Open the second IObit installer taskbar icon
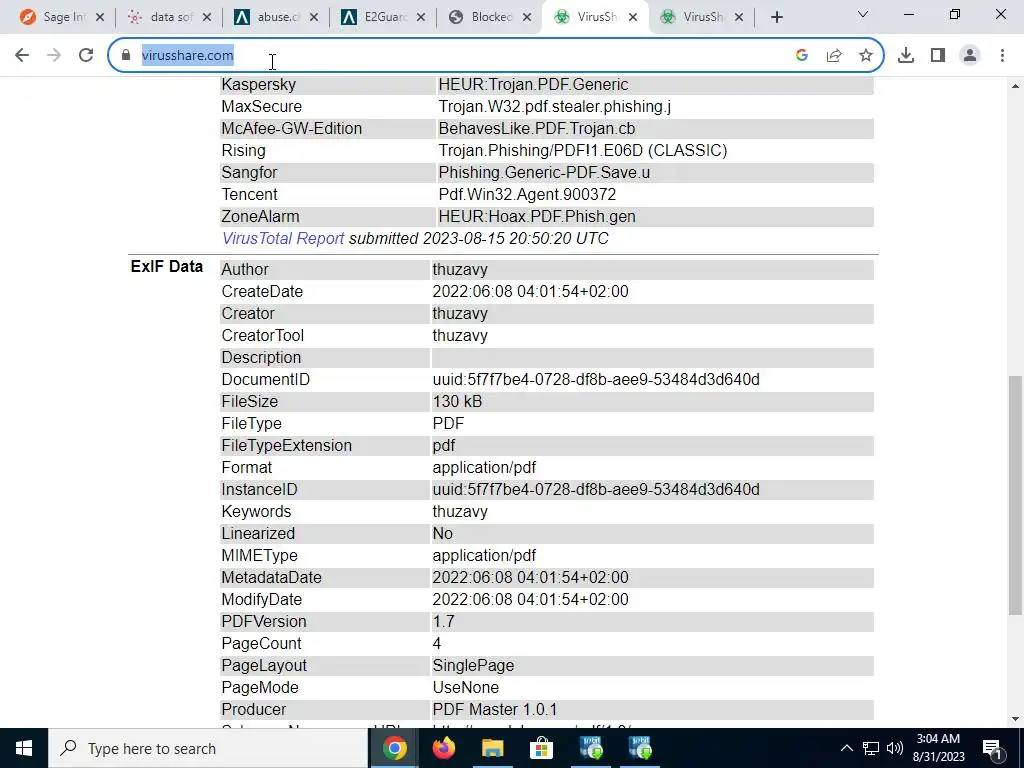The image size is (1024, 768). (x=640, y=748)
